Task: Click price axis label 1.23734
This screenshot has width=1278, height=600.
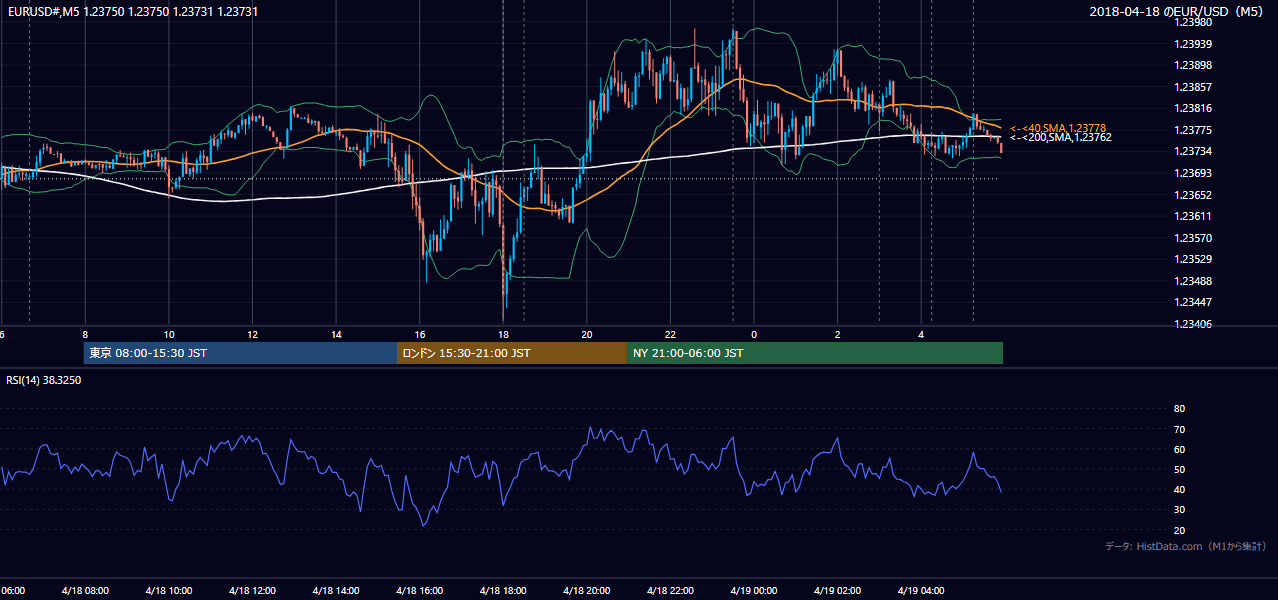Action: [x=1192, y=151]
